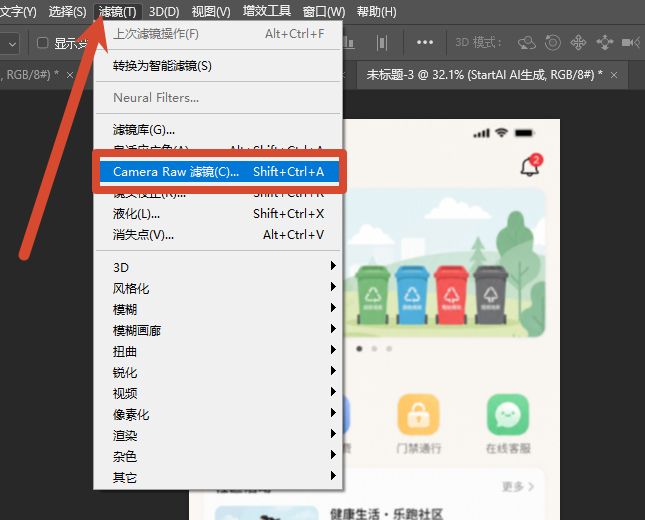Open the 帮助(H) menu
The width and height of the screenshot is (645, 520).
(376, 12)
